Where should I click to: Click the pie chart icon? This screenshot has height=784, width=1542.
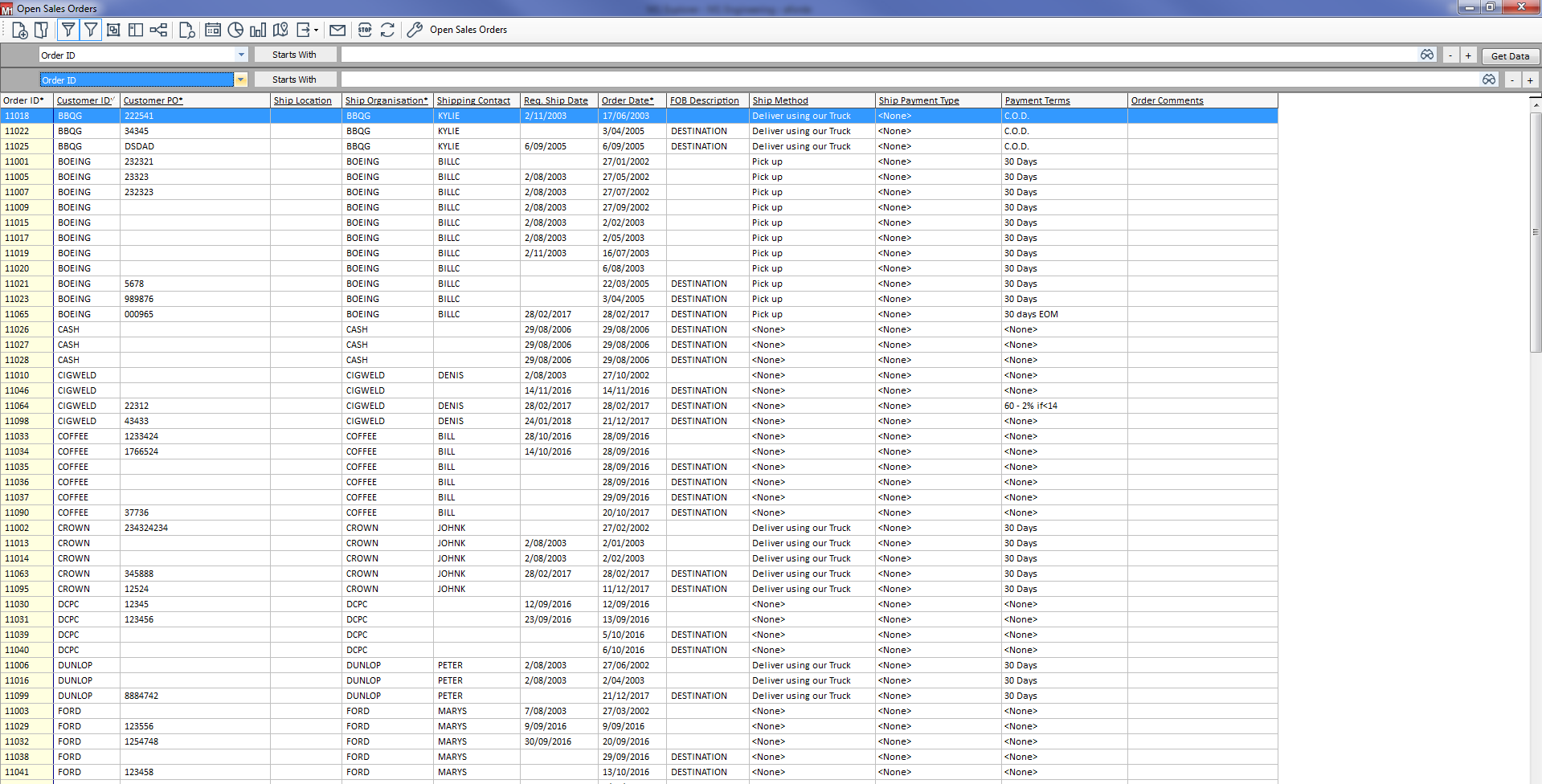[x=235, y=31]
